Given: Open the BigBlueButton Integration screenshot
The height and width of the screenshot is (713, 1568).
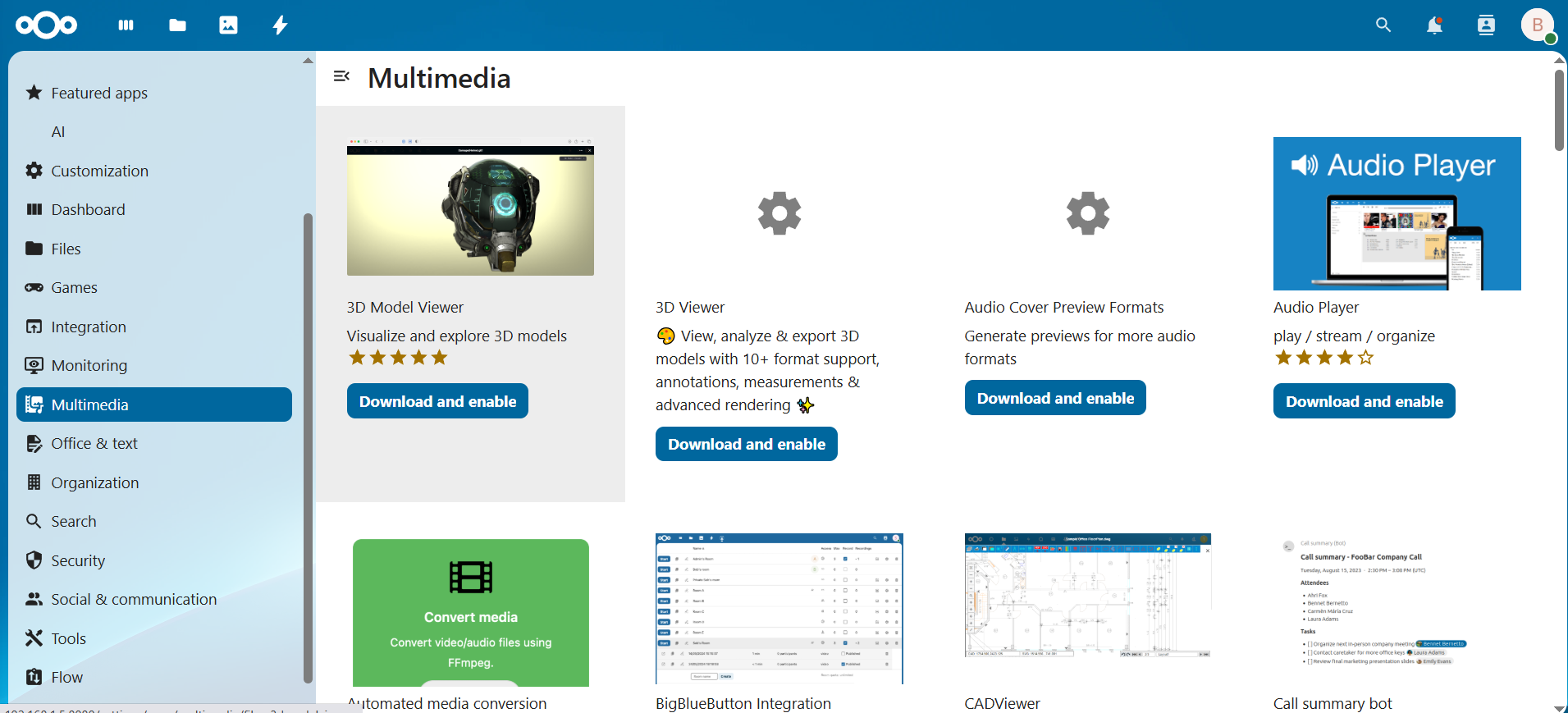Looking at the screenshot, I should click(779, 608).
